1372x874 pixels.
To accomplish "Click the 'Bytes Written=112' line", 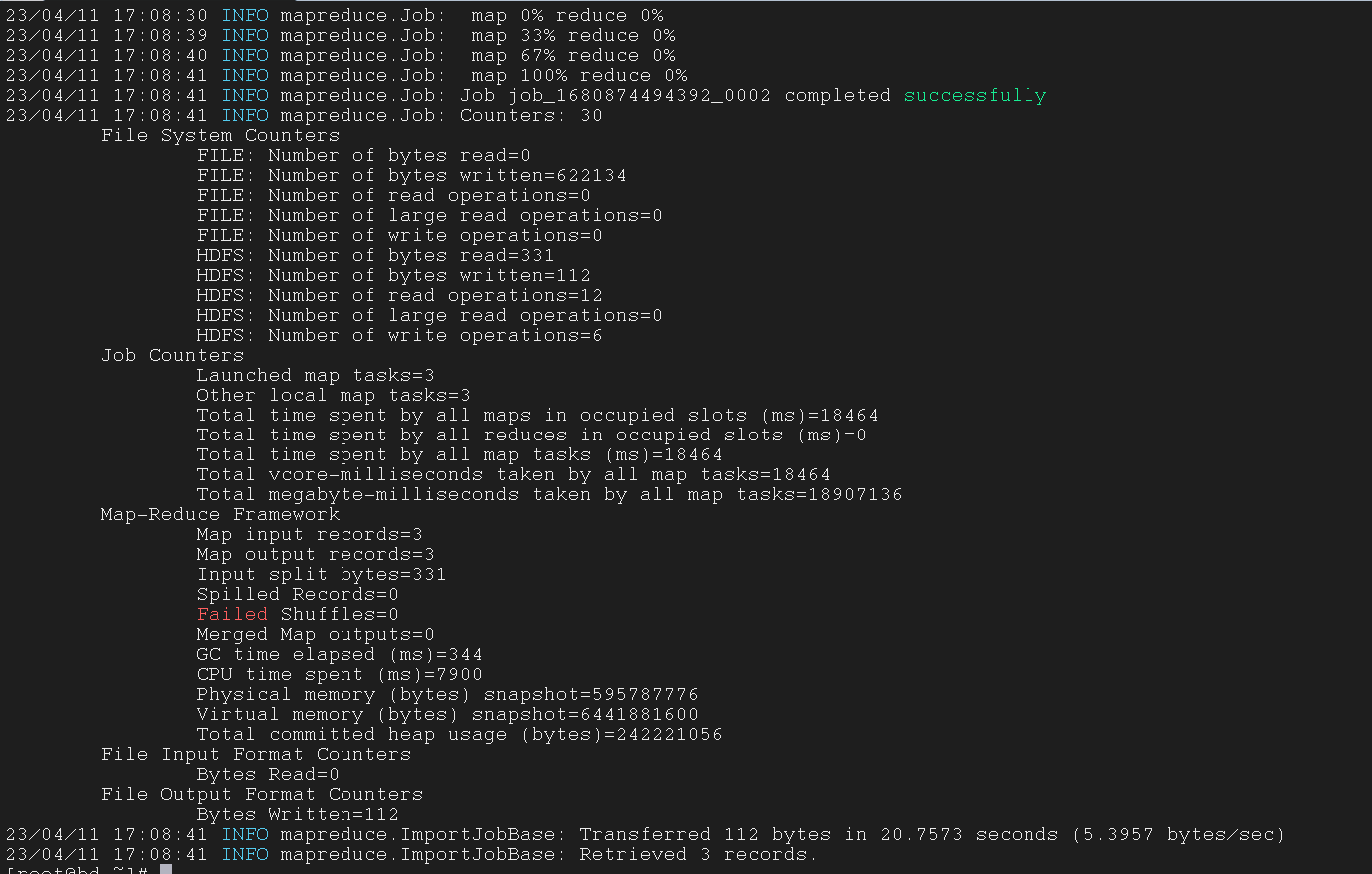I will pos(298,815).
